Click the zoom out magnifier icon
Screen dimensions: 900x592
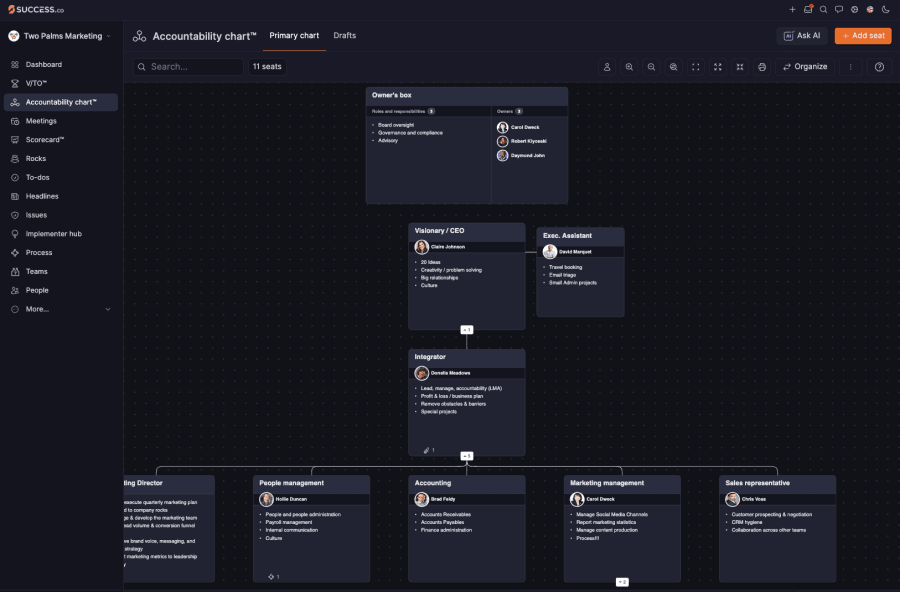(651, 67)
